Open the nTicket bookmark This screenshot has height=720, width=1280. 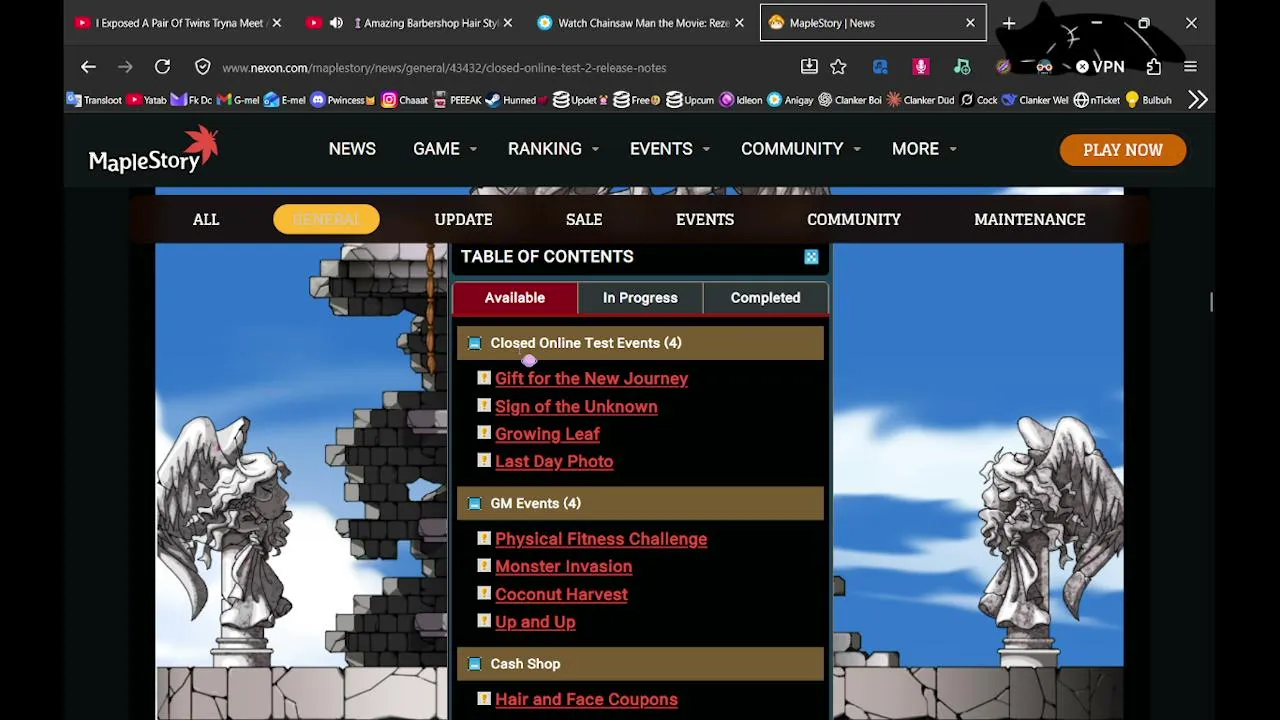(x=1096, y=100)
